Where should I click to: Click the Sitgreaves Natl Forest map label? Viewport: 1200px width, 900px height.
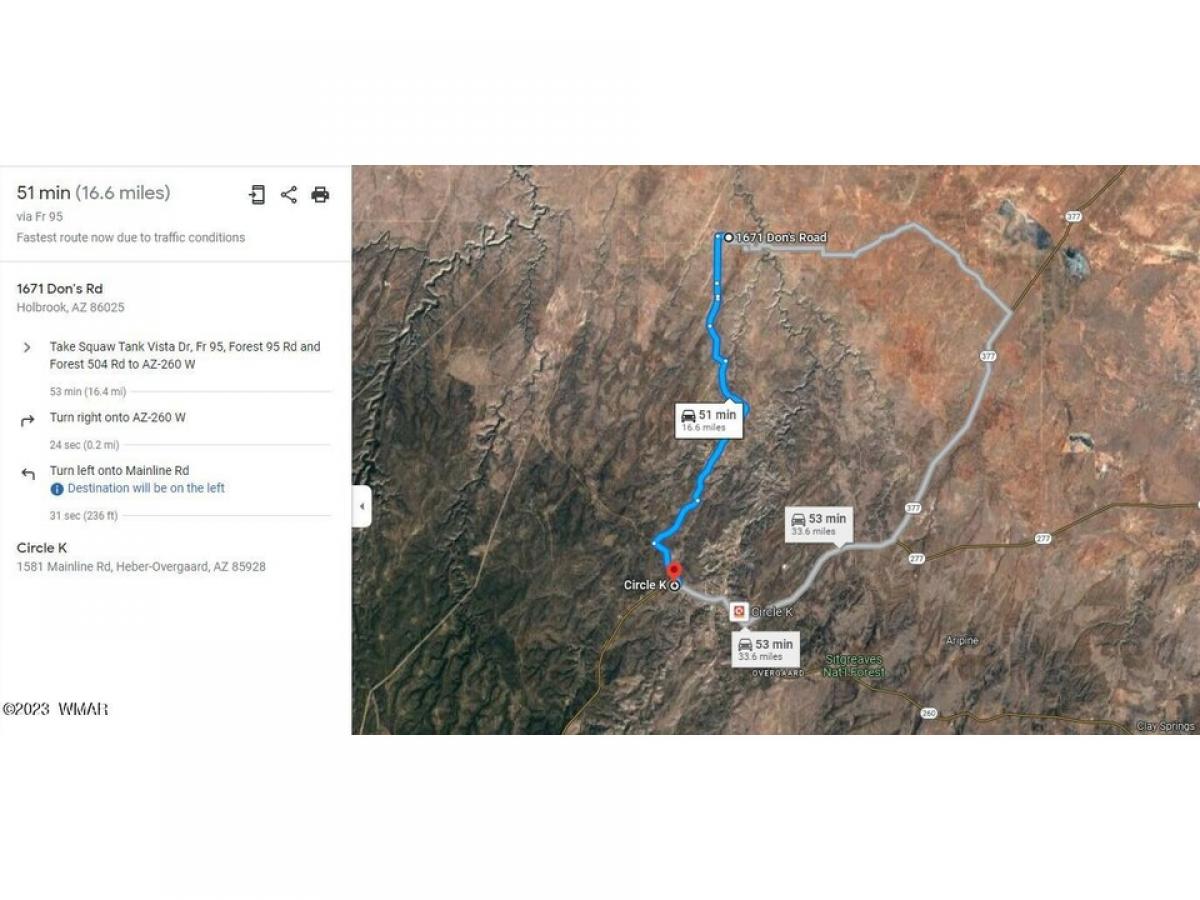(855, 665)
